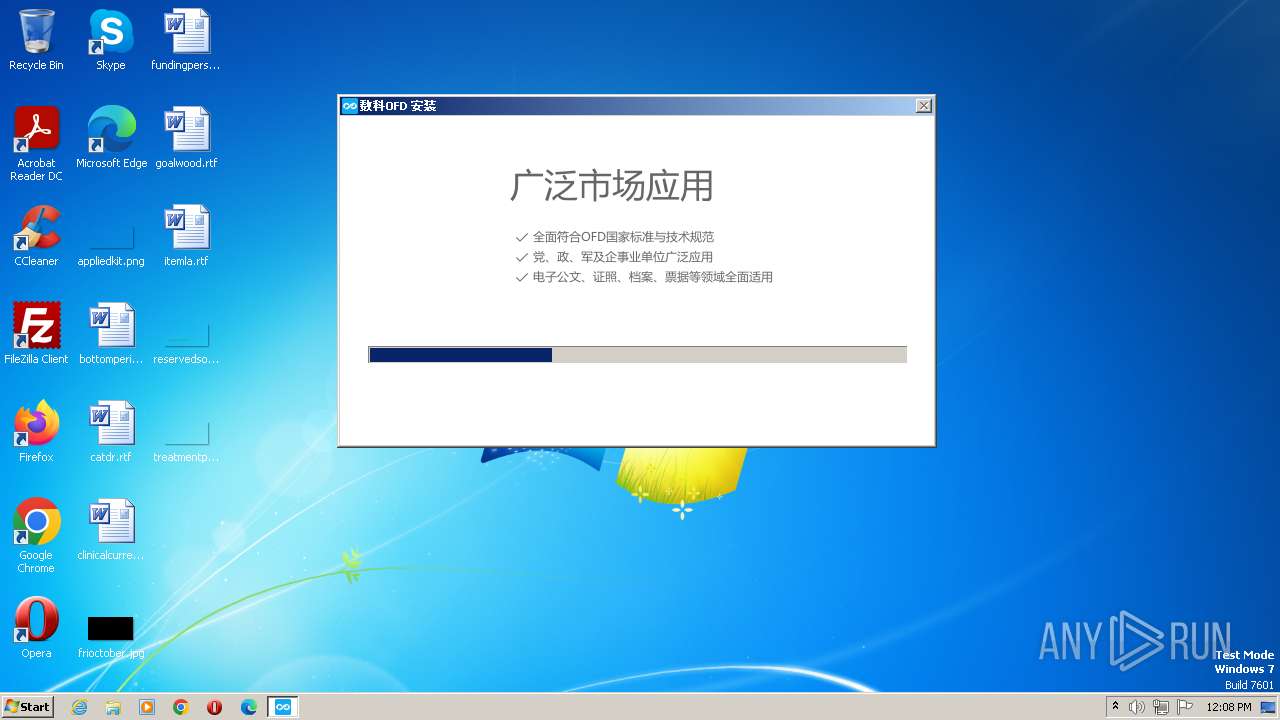The width and height of the screenshot is (1280, 720).
Task: Open Acrobat Reader DC shortcut
Action: (36, 144)
